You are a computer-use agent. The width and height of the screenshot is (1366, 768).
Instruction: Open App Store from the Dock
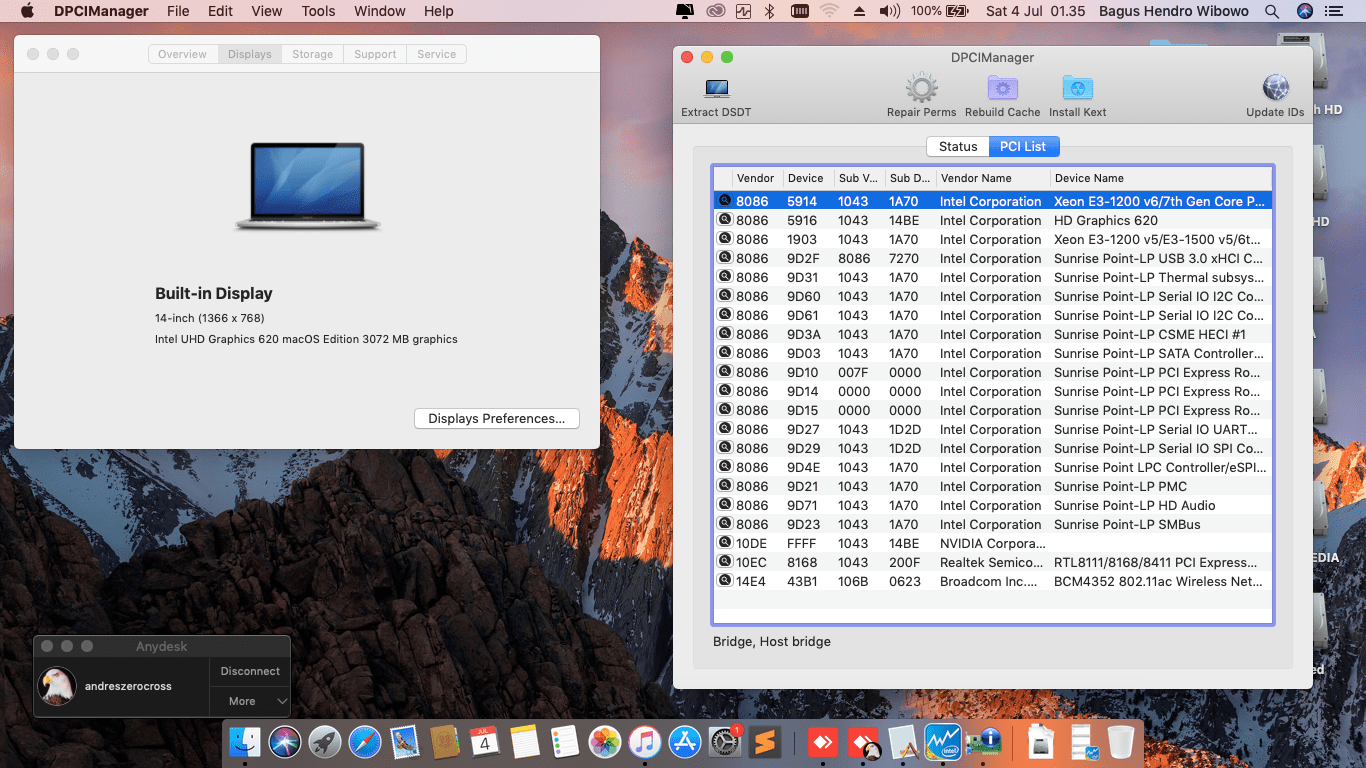(685, 742)
